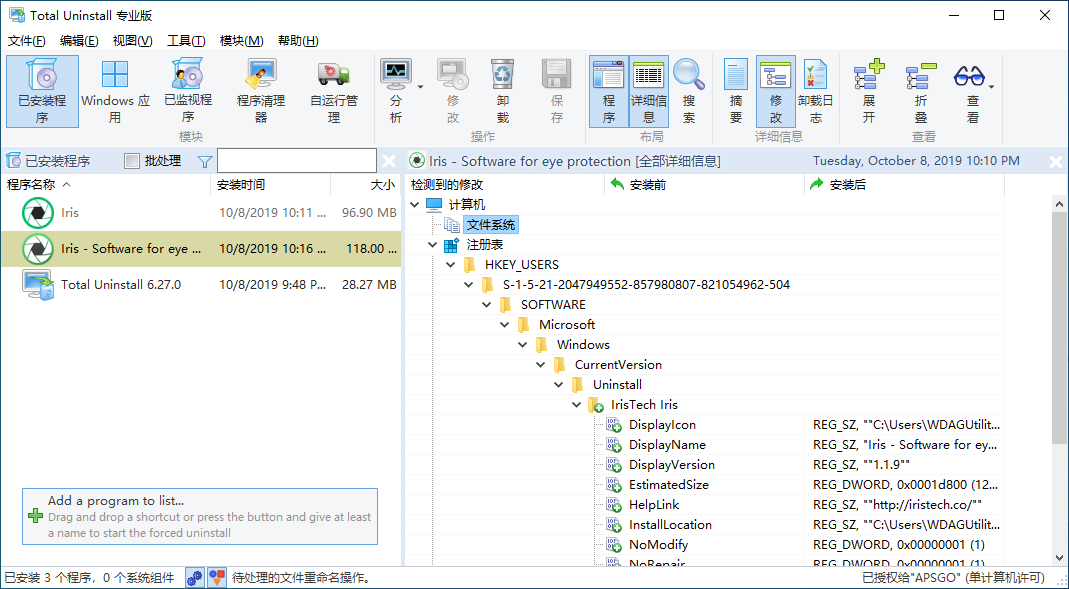Click Add a program to list button

(200, 516)
